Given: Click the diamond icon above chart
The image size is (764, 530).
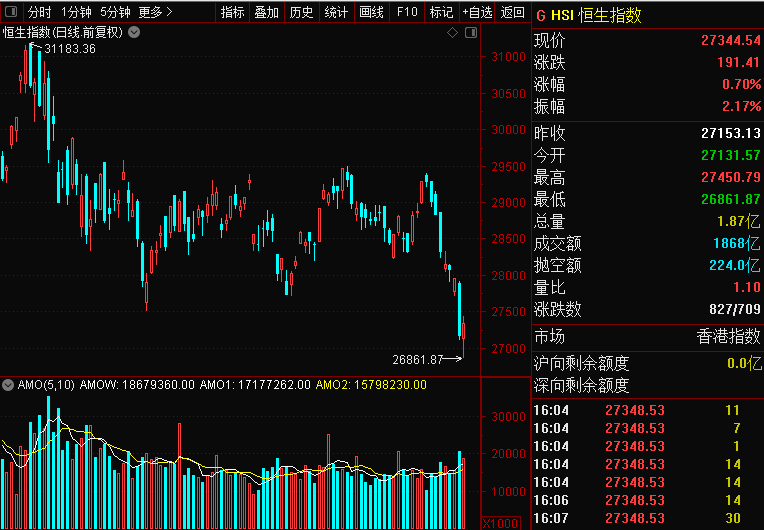Looking at the screenshot, I should click(453, 33).
